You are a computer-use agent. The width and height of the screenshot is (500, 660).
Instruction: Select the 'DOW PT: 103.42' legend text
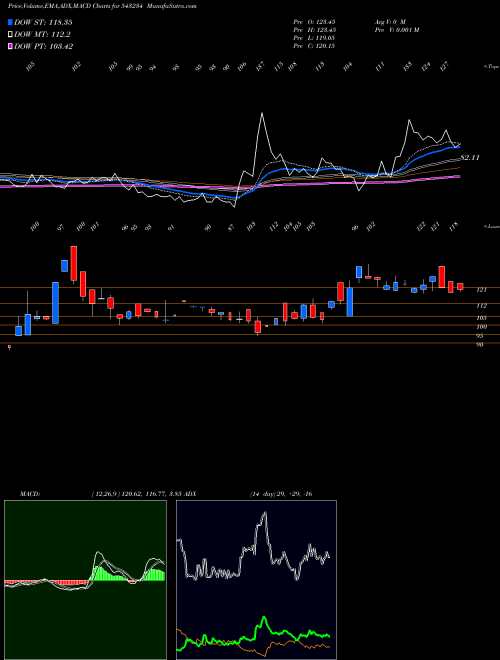(43, 47)
